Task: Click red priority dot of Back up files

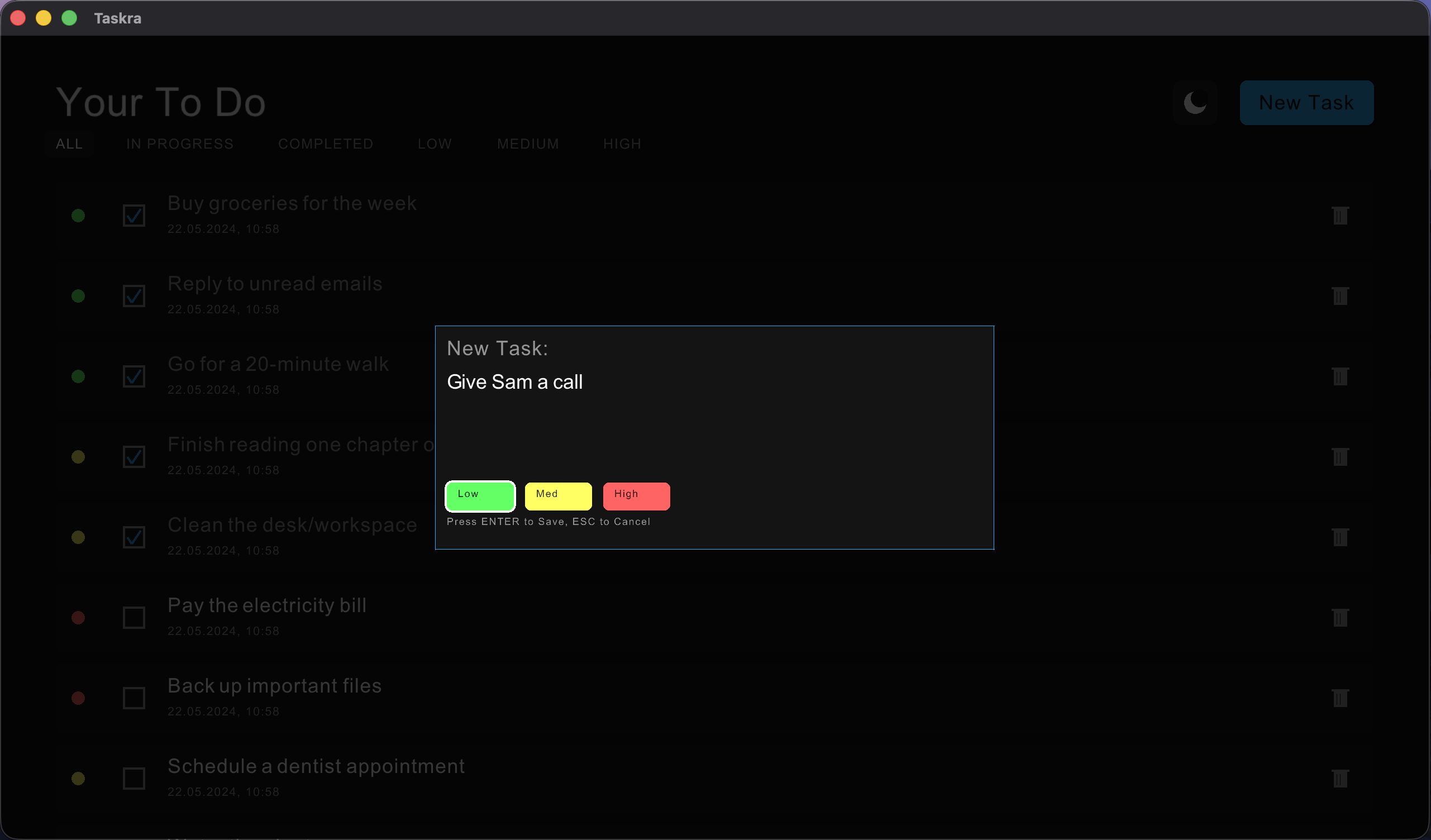Action: (78, 698)
